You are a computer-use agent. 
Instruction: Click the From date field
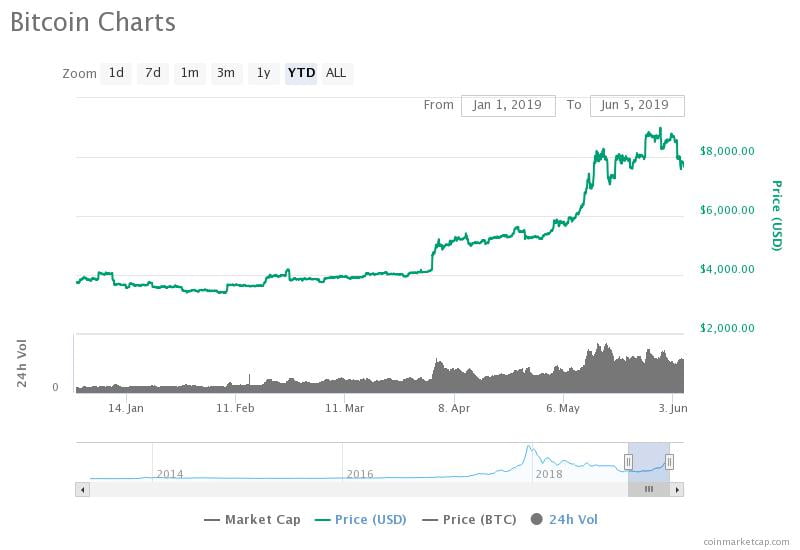tap(508, 105)
